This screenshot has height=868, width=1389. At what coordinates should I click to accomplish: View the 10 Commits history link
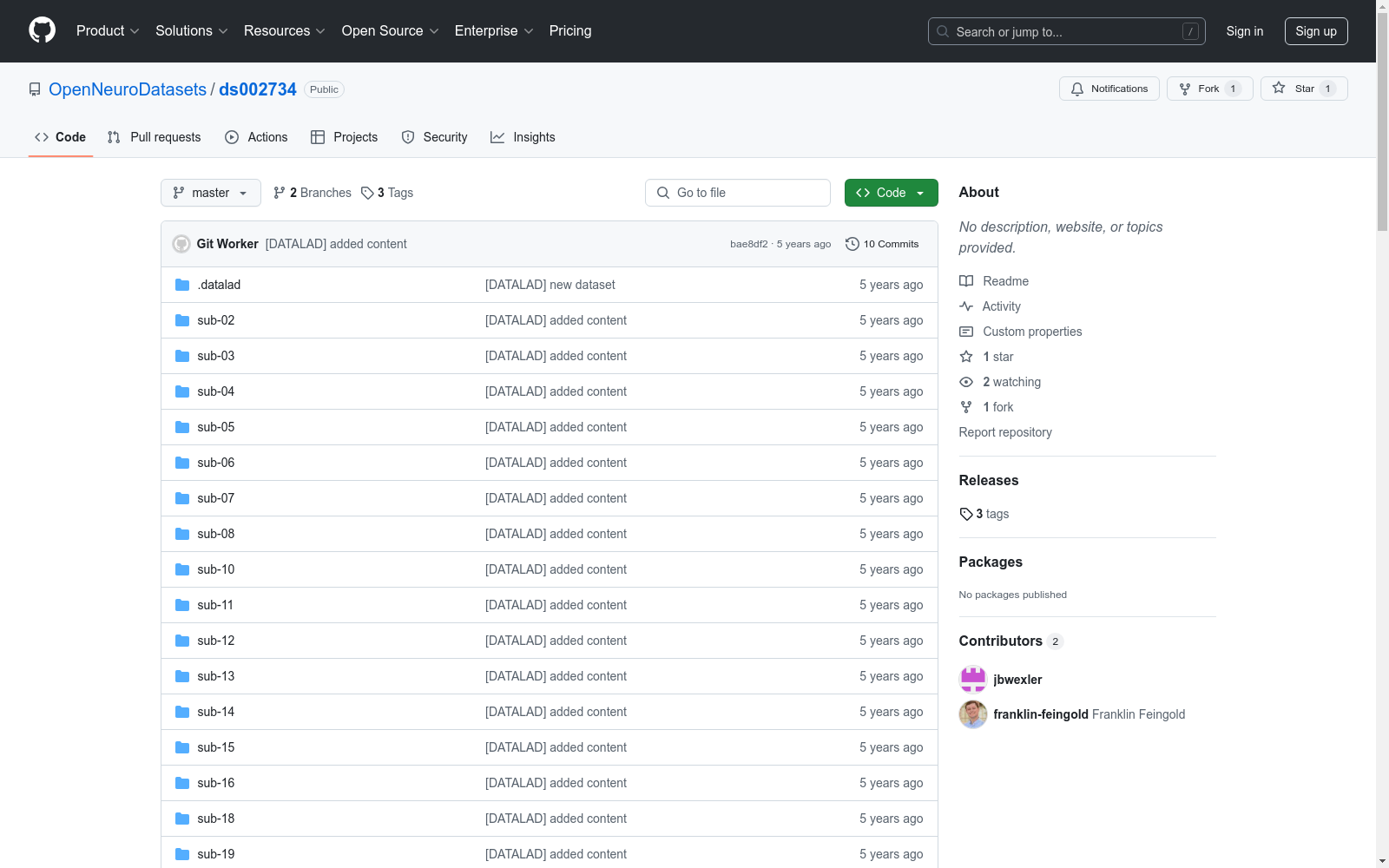(x=882, y=244)
